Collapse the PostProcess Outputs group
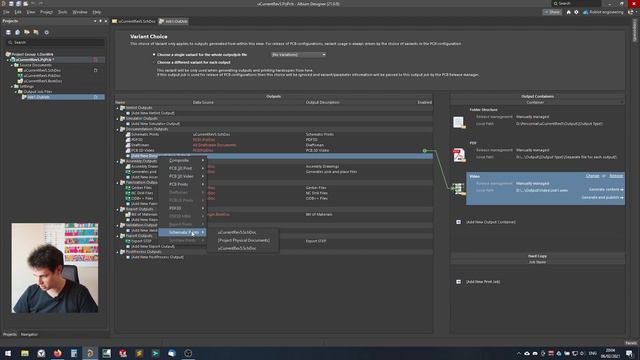 tap(118, 252)
